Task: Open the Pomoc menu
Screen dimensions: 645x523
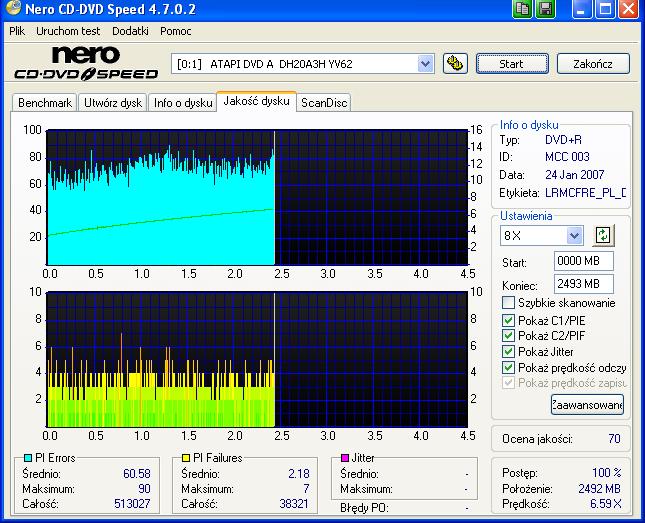Action: (x=176, y=31)
